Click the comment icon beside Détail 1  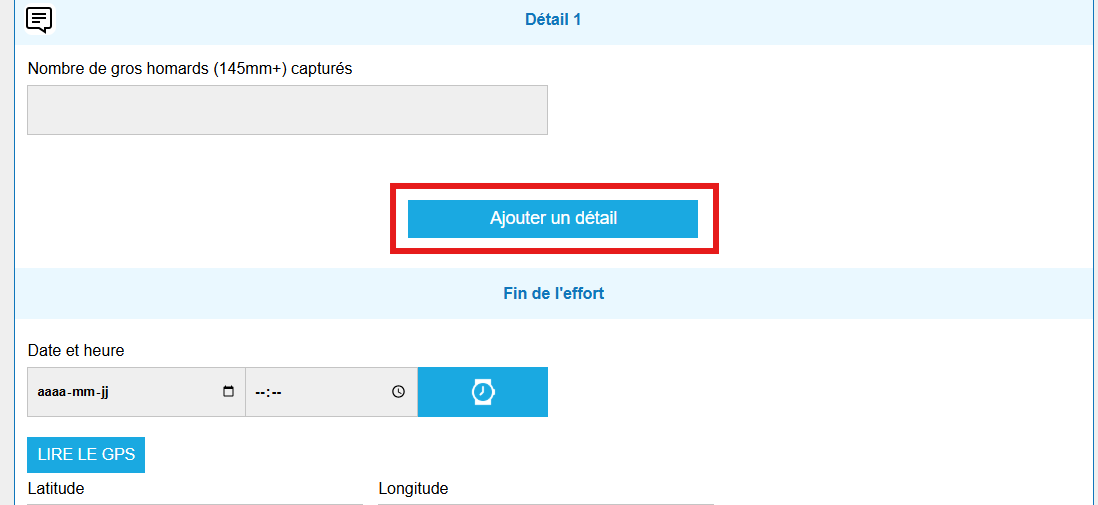pos(39,19)
